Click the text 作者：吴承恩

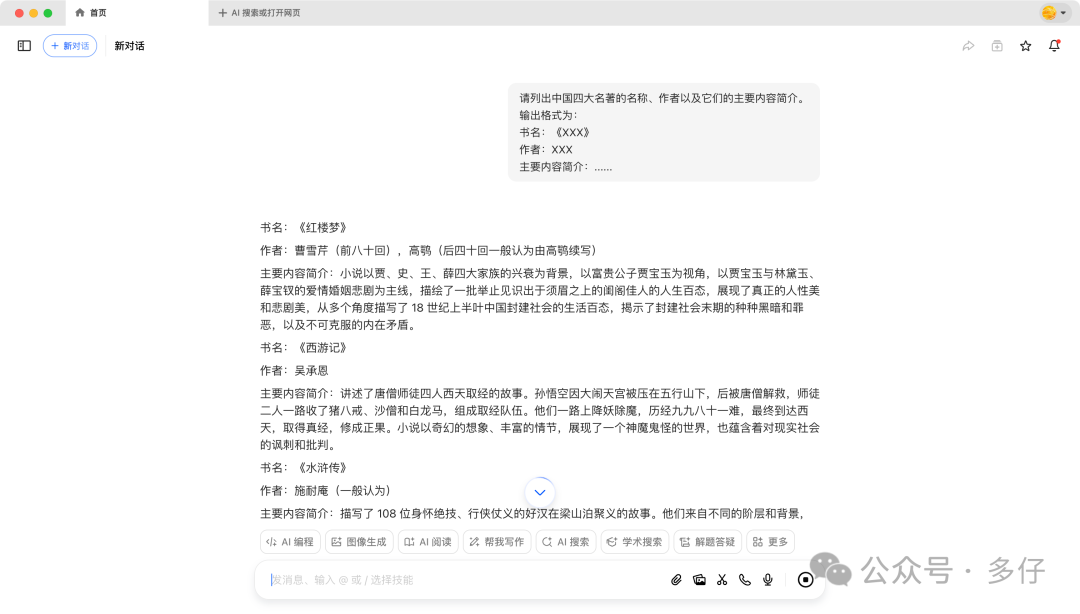(294, 370)
